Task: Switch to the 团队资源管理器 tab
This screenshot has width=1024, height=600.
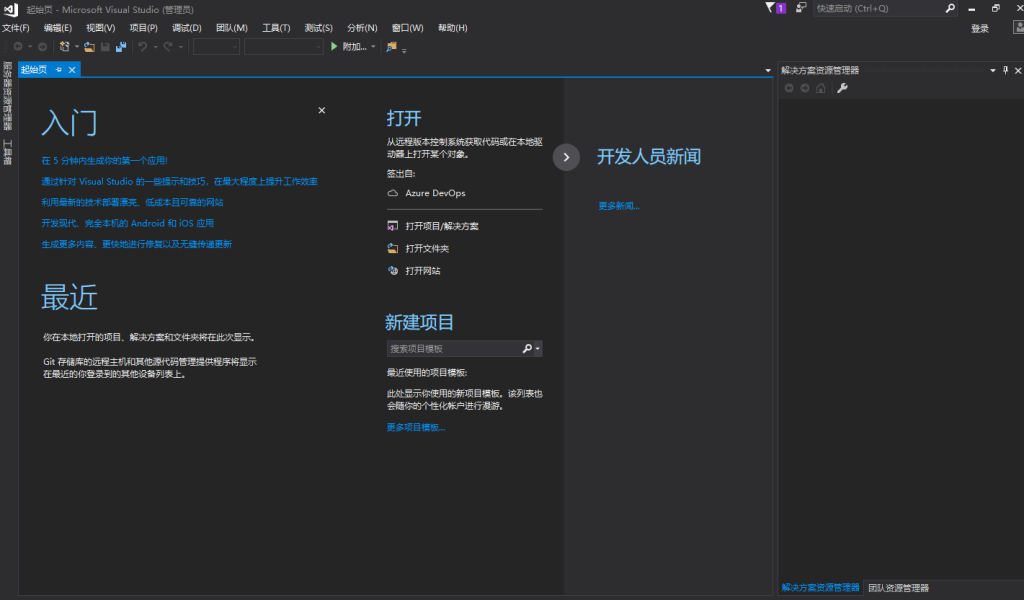Action: (898, 588)
